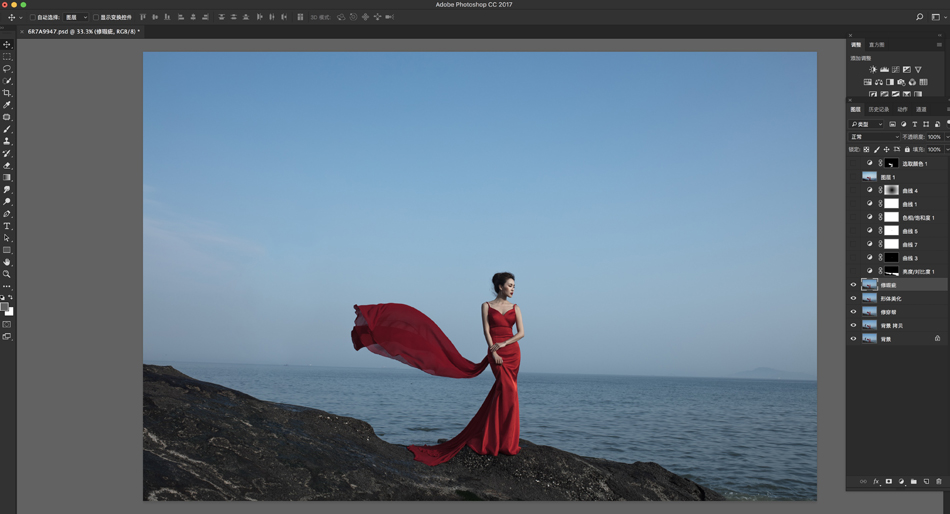Viewport: 950px width, 514px height.
Task: Select the Horizontal Type tool
Action: click(x=7, y=226)
